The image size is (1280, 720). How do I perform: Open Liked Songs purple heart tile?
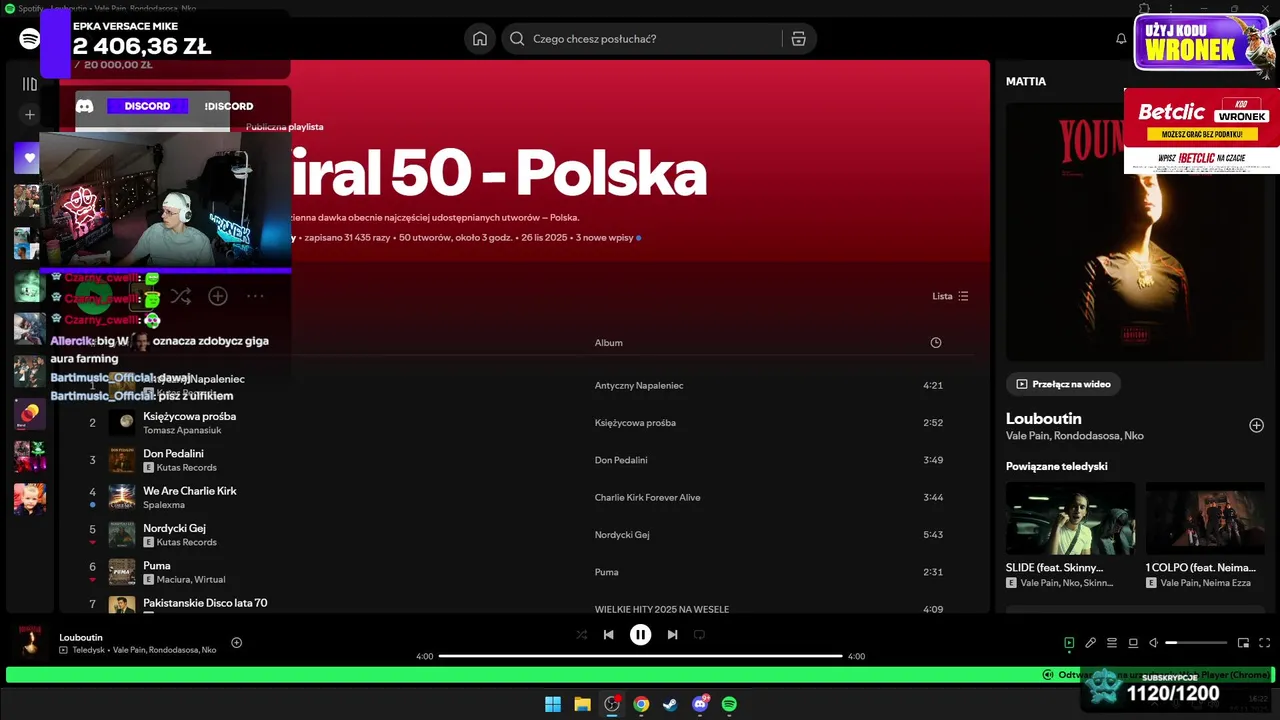coord(29,157)
